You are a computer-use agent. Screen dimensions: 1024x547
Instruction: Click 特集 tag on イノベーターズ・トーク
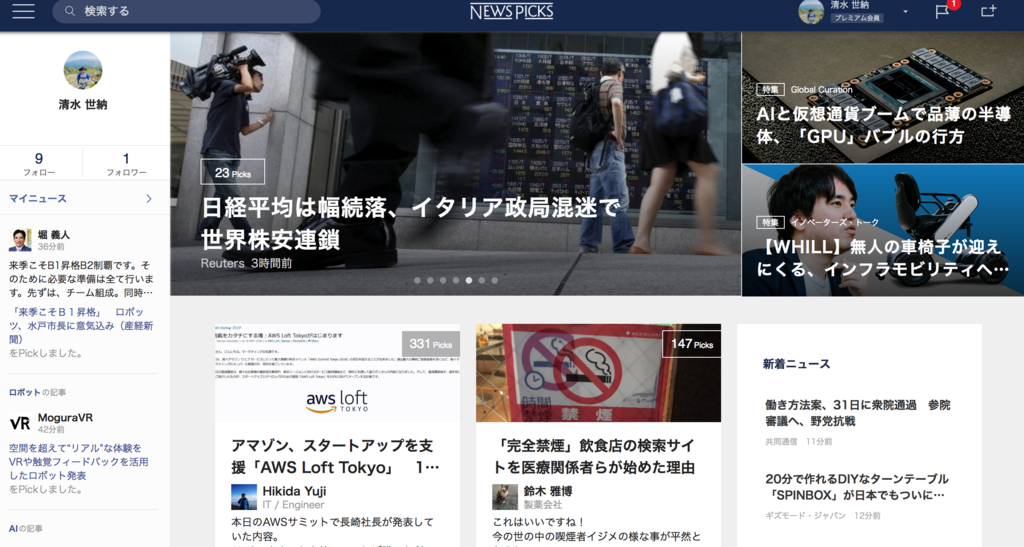[x=770, y=223]
